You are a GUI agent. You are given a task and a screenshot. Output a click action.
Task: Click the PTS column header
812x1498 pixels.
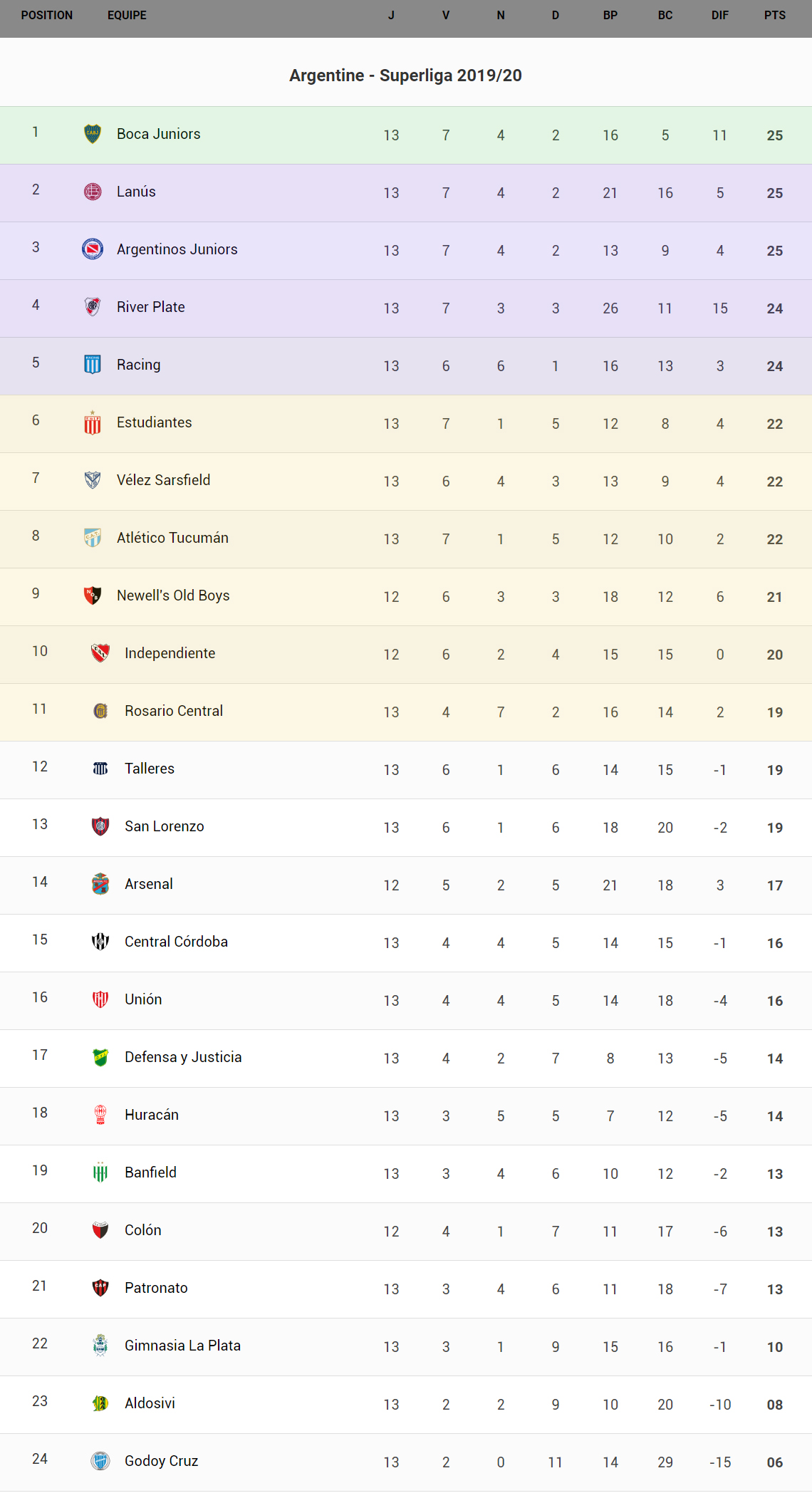coord(775,15)
